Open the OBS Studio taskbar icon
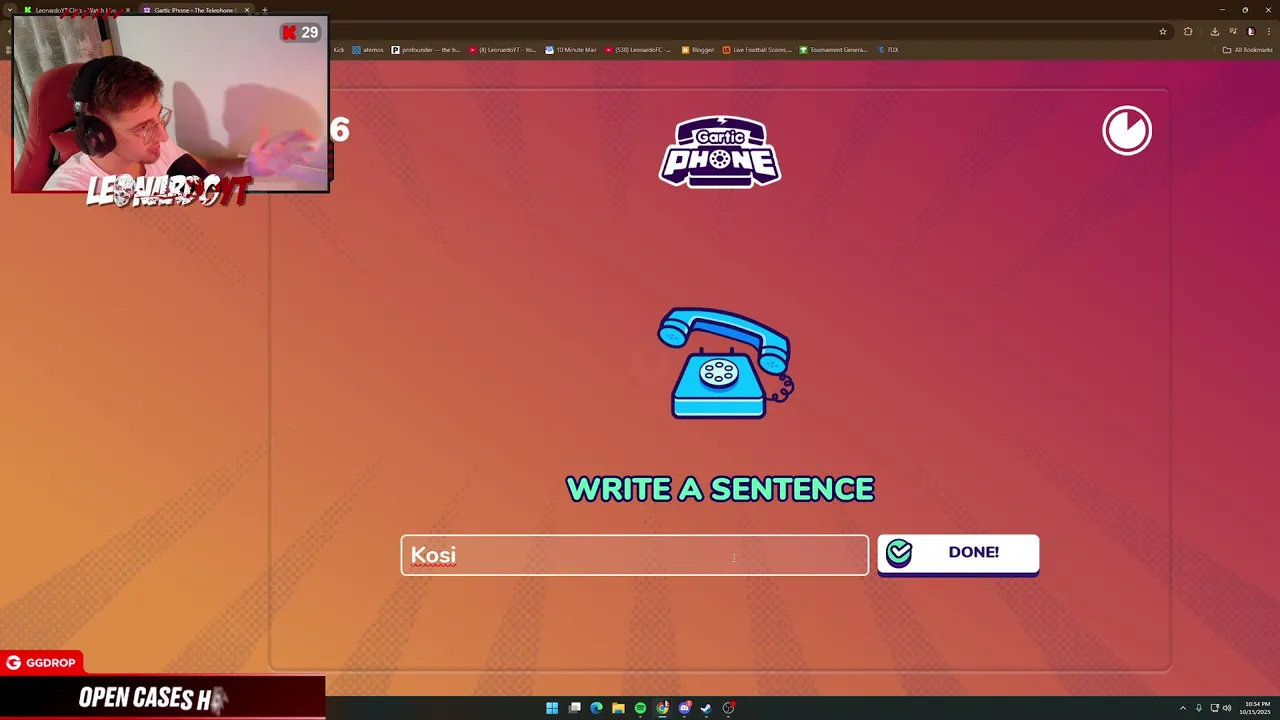Viewport: 1280px width, 720px height. (728, 708)
